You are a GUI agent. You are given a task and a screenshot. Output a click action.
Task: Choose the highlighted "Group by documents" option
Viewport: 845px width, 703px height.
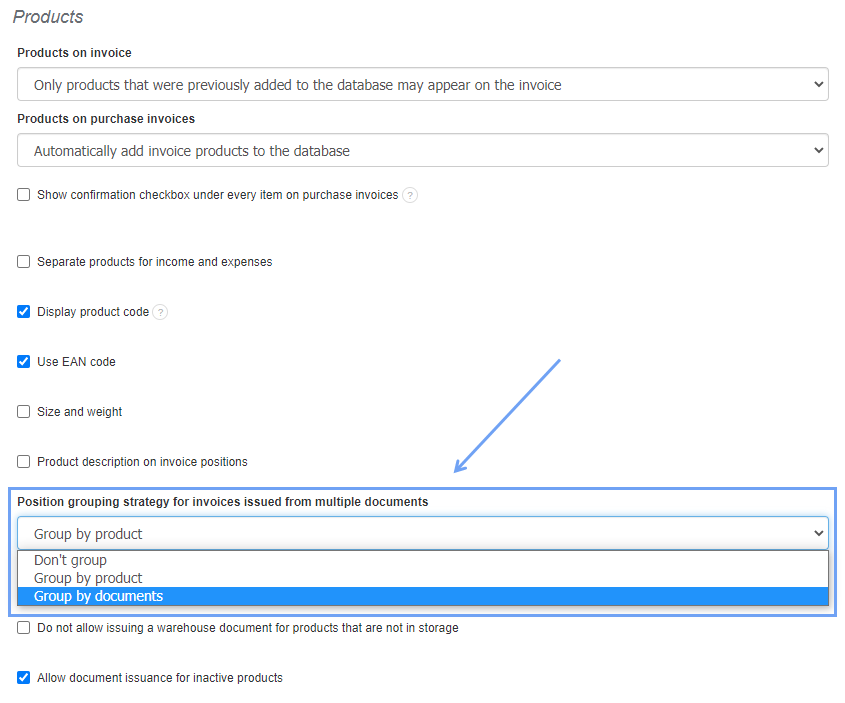[x=97, y=596]
